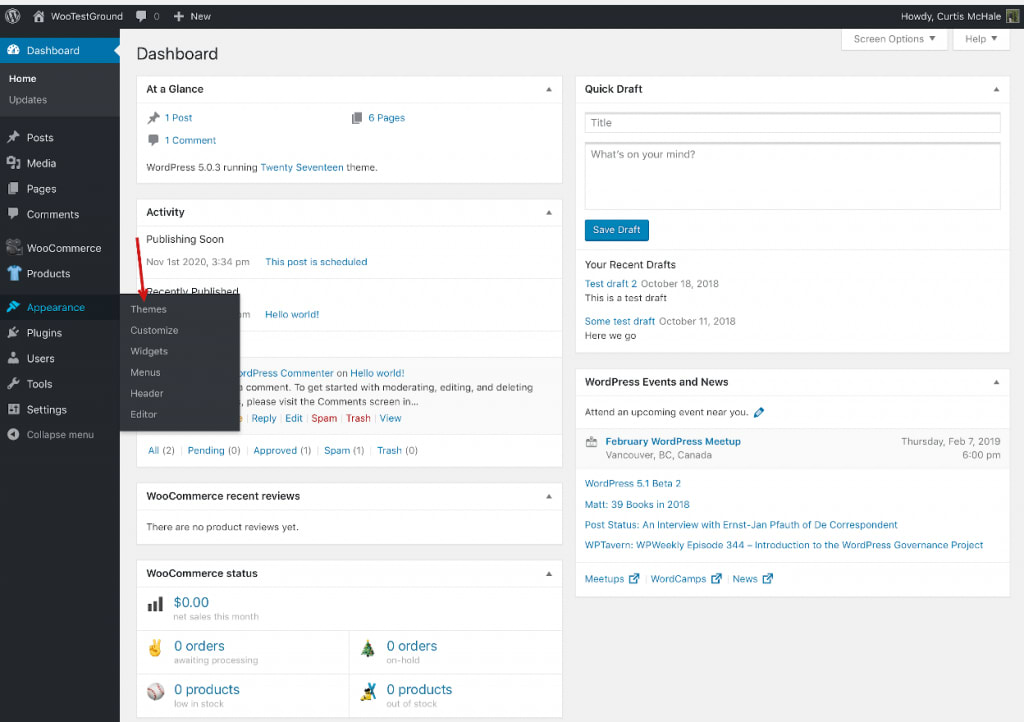Collapse the Quick Draft panel
This screenshot has height=722, width=1024.
click(996, 89)
